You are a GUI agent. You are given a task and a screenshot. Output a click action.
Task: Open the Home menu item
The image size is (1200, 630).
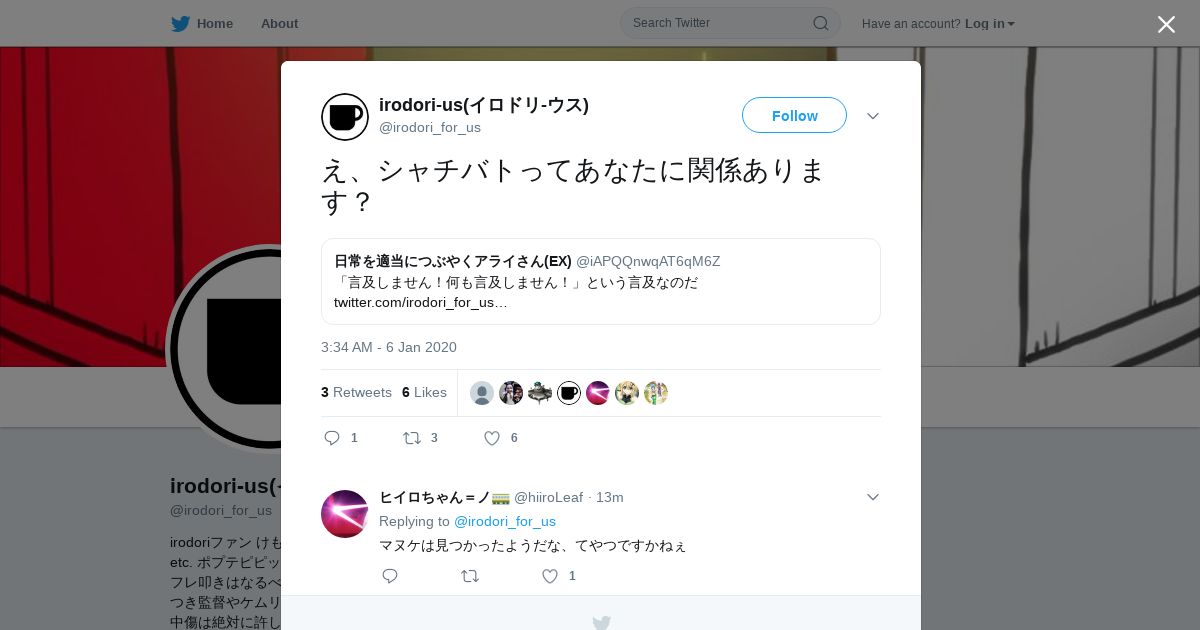215,23
